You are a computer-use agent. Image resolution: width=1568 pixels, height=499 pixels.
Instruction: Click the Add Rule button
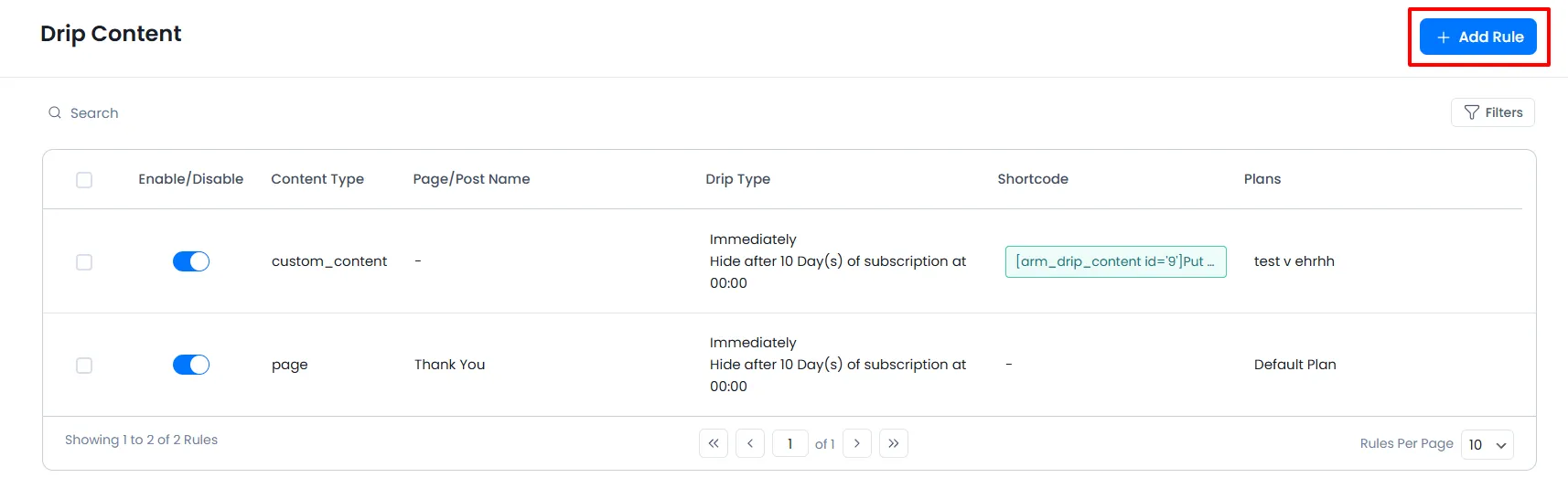click(1477, 37)
